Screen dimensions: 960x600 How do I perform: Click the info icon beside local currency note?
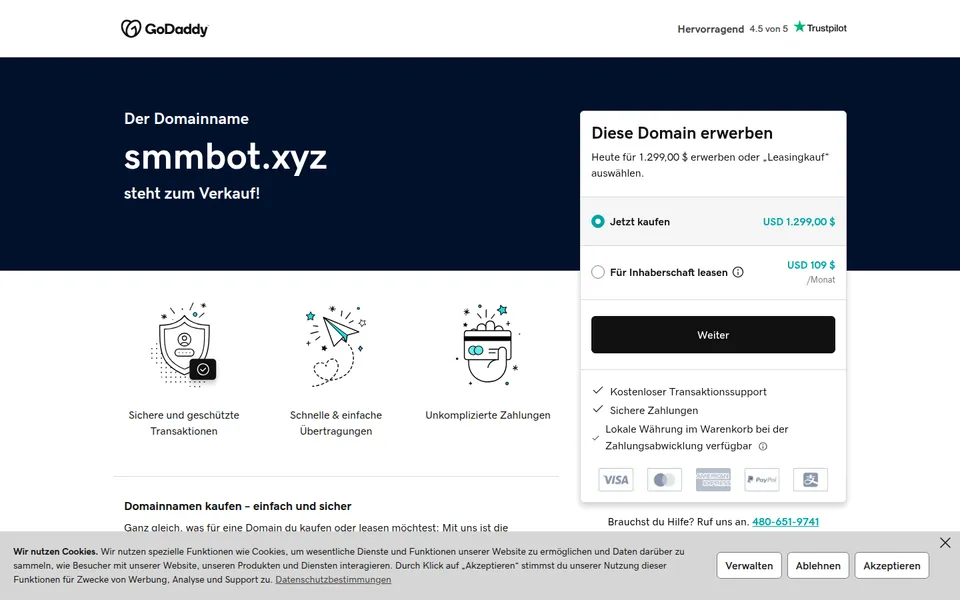point(763,446)
